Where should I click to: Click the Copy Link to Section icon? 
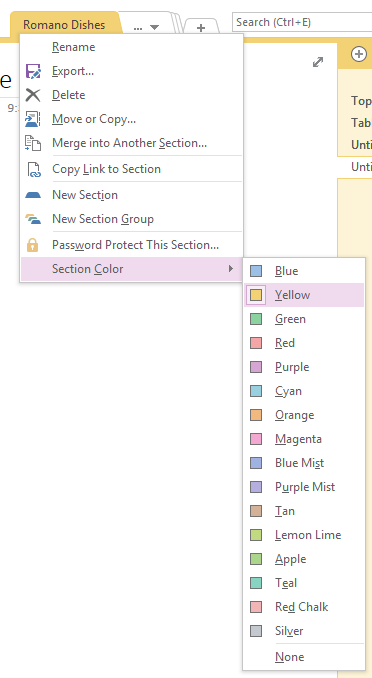(x=33, y=169)
